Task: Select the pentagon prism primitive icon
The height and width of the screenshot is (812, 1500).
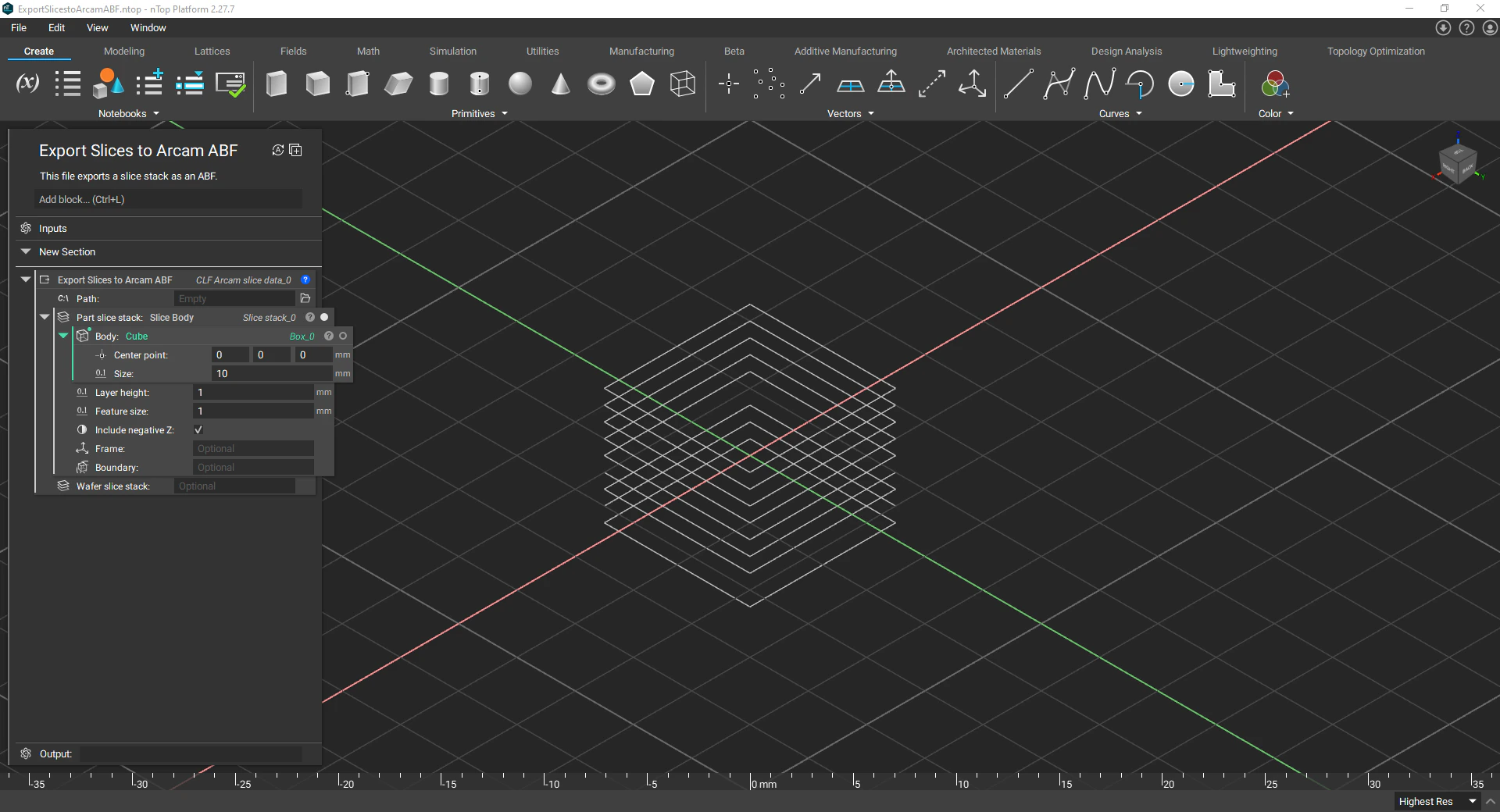Action: pos(642,84)
